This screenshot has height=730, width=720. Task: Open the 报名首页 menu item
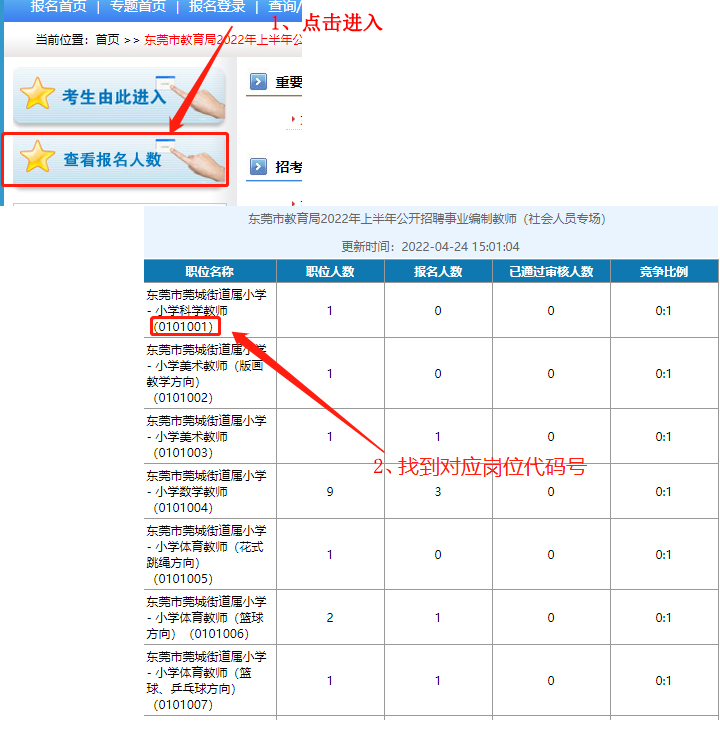[58, 7]
